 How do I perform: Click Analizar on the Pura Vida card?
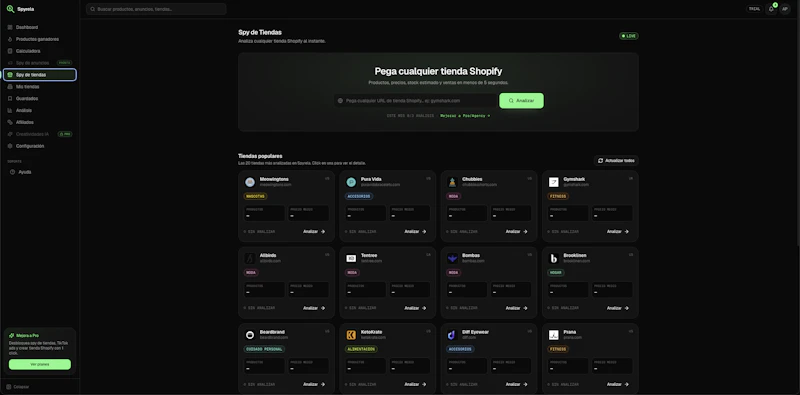coord(415,232)
